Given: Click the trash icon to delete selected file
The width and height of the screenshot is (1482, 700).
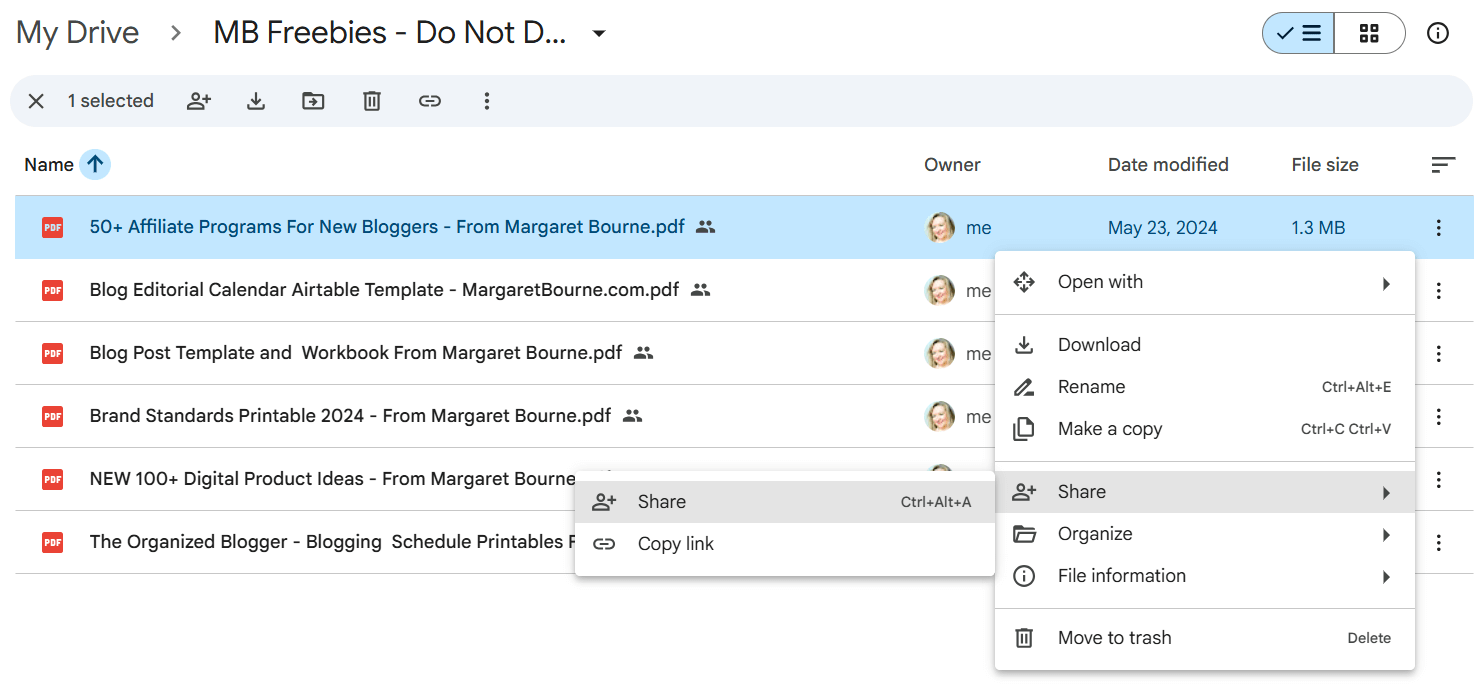Looking at the screenshot, I should tap(371, 101).
